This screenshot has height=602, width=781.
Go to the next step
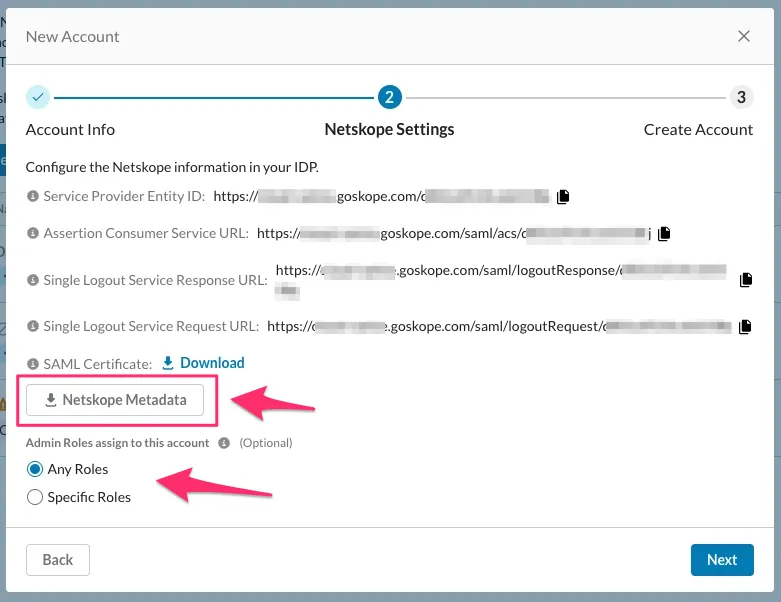(721, 560)
